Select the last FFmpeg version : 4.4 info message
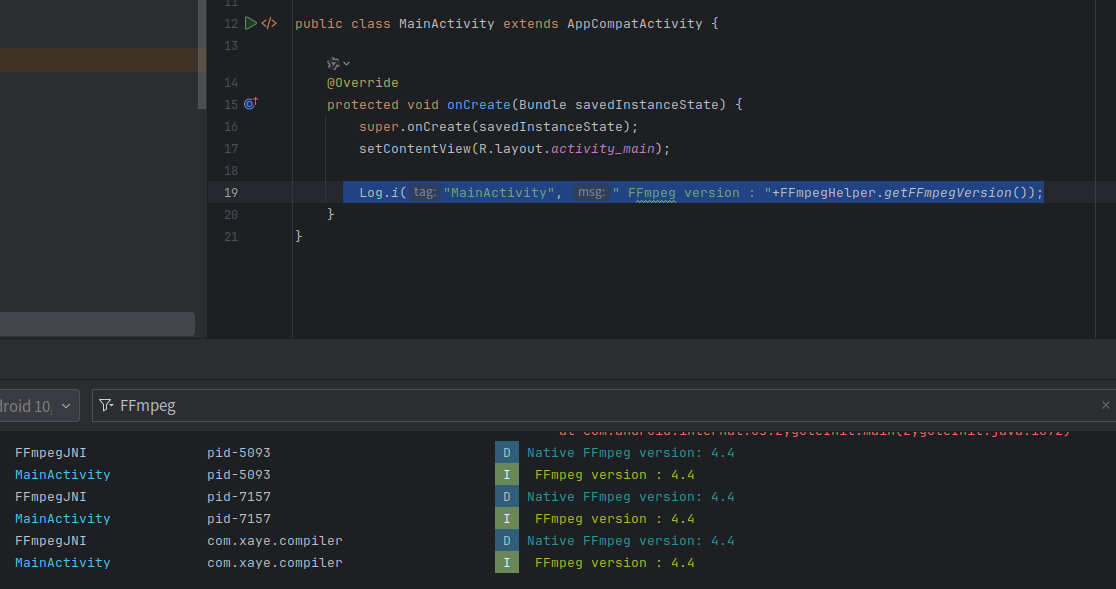Image resolution: width=1116 pixels, height=589 pixels. tap(614, 563)
